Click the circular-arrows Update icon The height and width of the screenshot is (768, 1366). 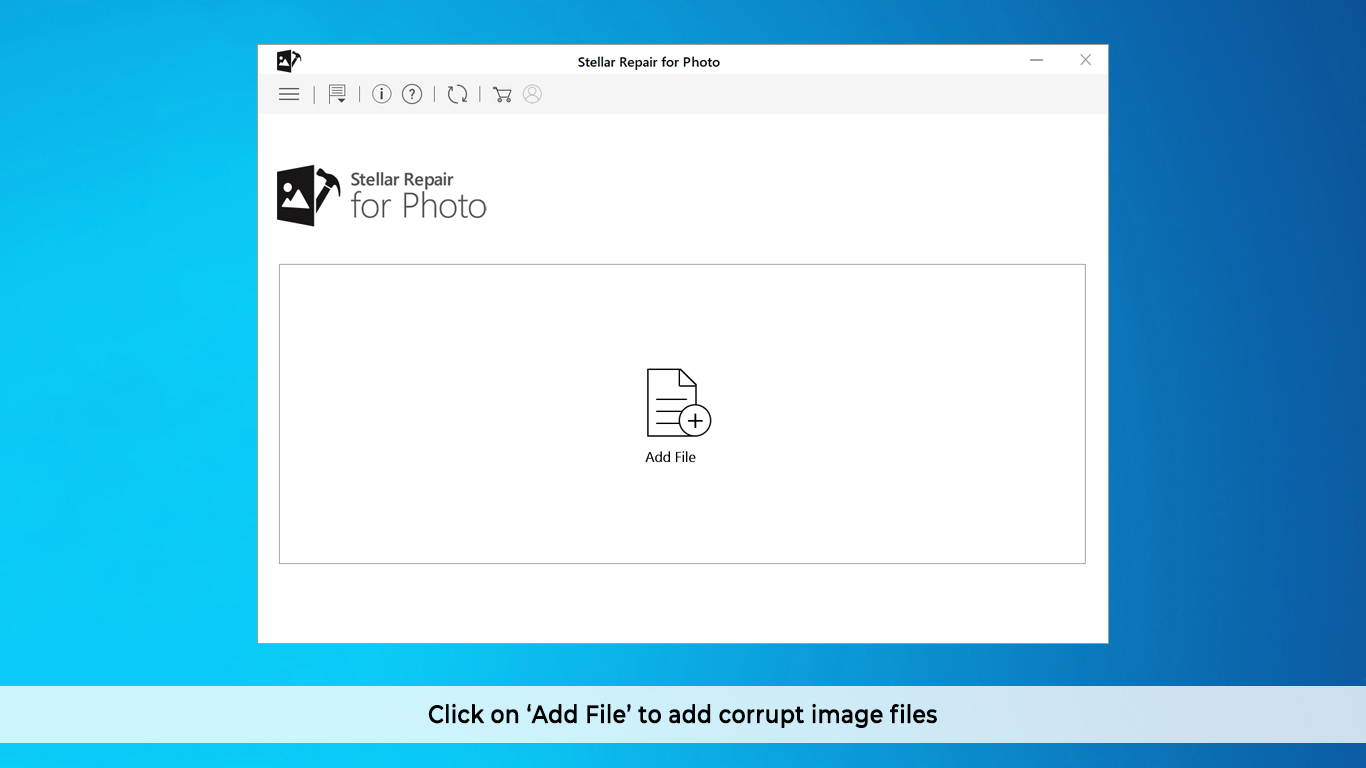pyautogui.click(x=457, y=94)
